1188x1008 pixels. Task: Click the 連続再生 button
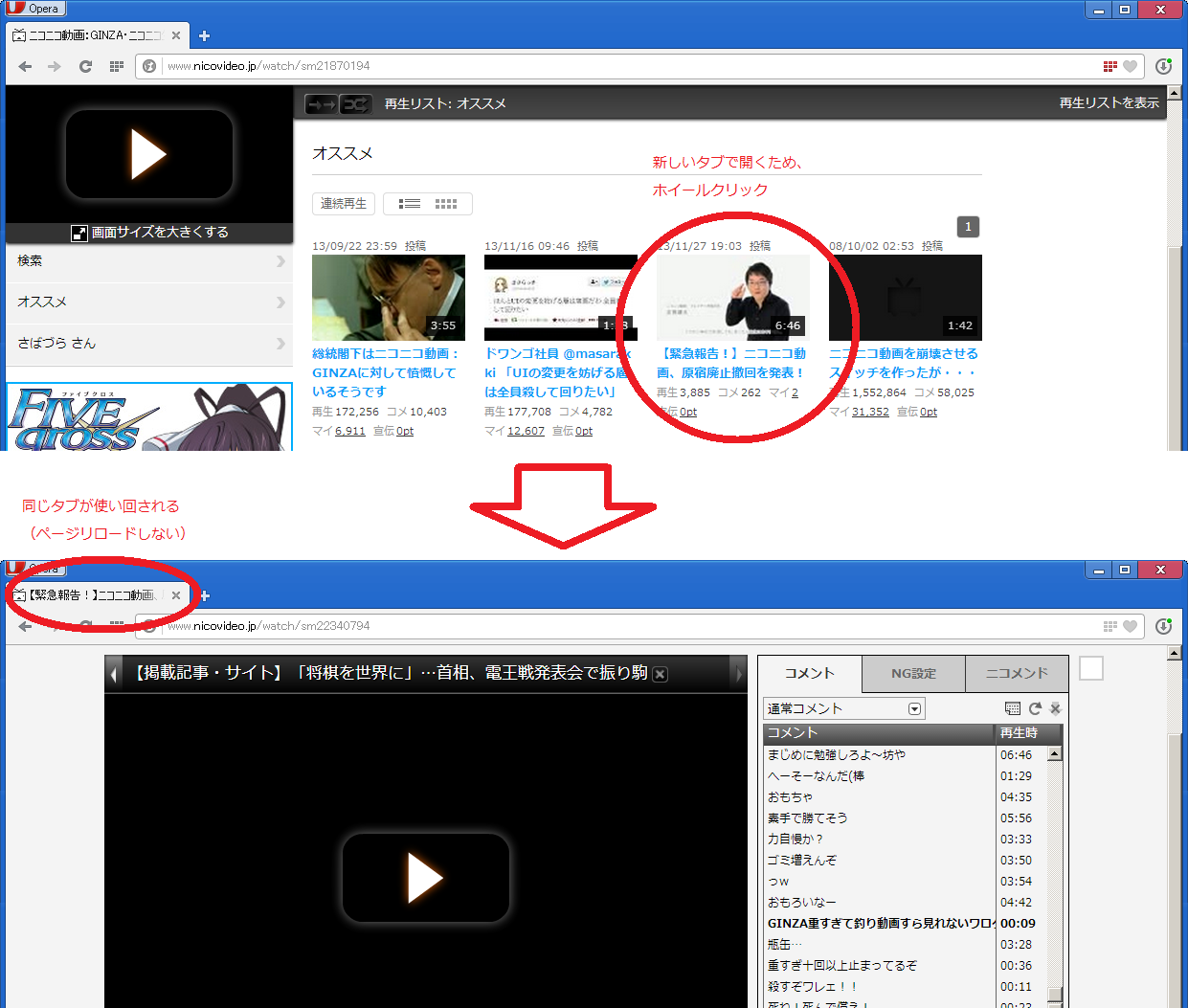click(344, 204)
